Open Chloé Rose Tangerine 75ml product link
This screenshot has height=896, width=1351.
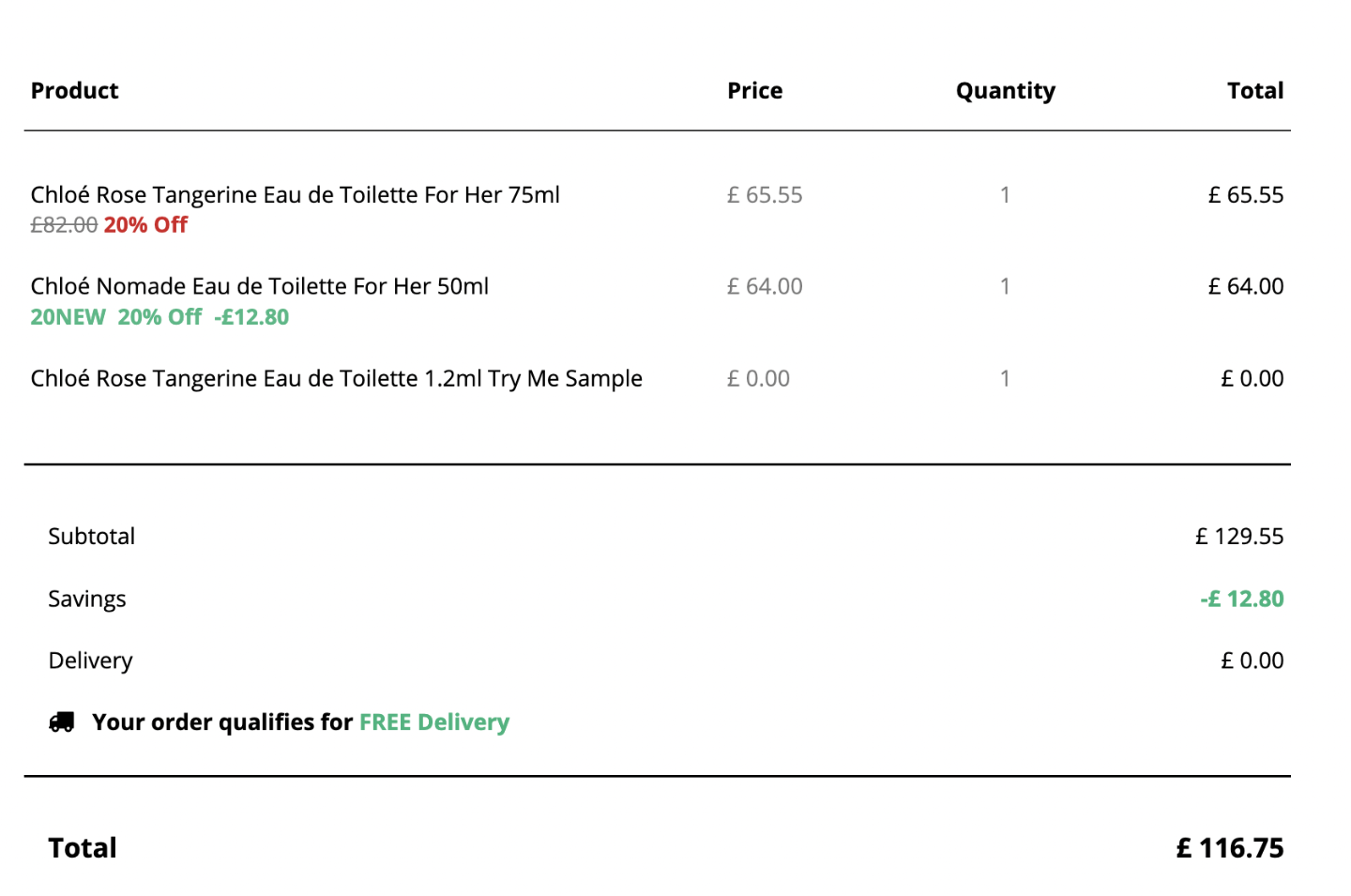click(x=295, y=195)
